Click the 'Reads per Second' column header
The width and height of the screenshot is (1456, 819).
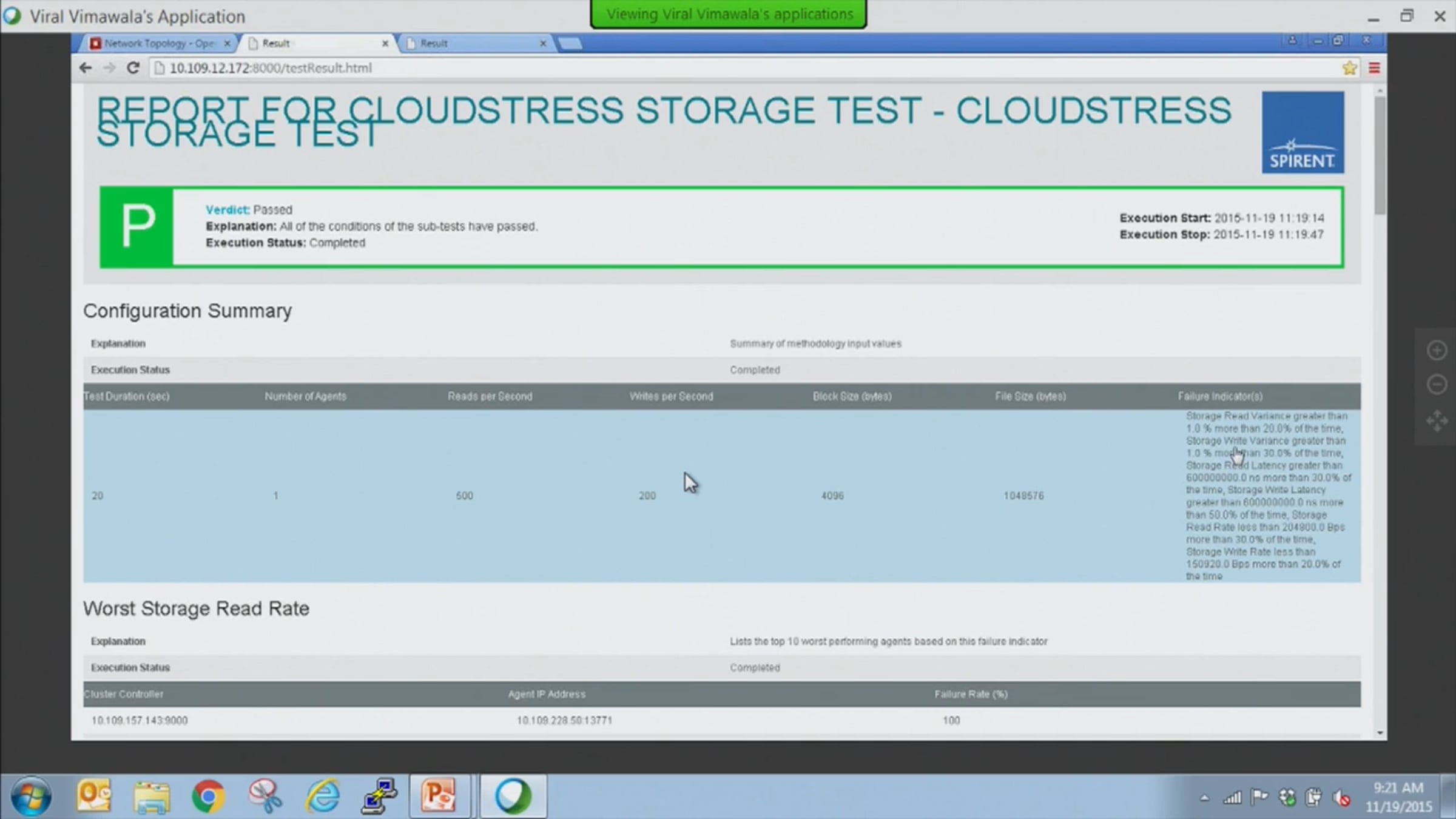490,396
